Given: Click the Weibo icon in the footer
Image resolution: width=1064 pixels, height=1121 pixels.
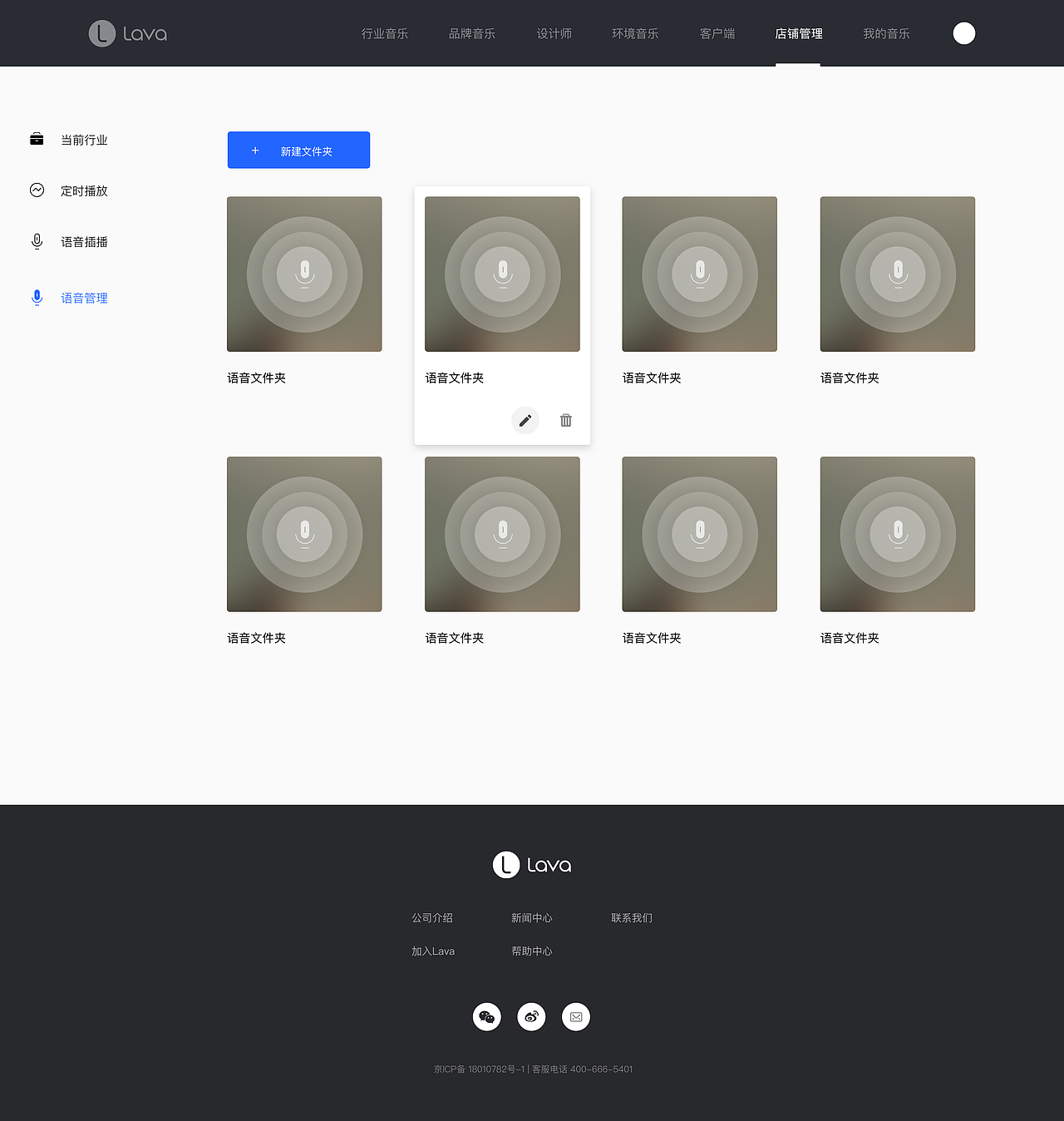Looking at the screenshot, I should [x=531, y=1017].
